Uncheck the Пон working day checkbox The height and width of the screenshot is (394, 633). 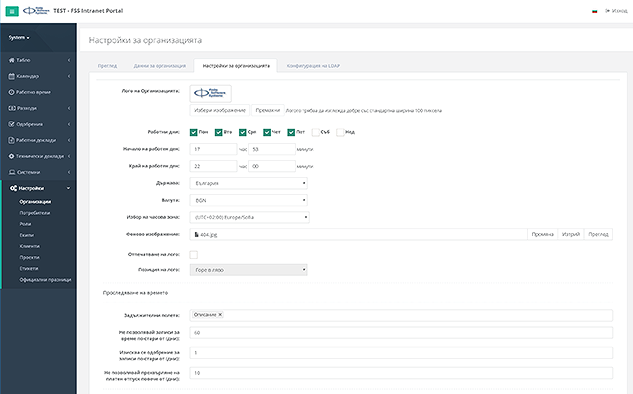(194, 132)
